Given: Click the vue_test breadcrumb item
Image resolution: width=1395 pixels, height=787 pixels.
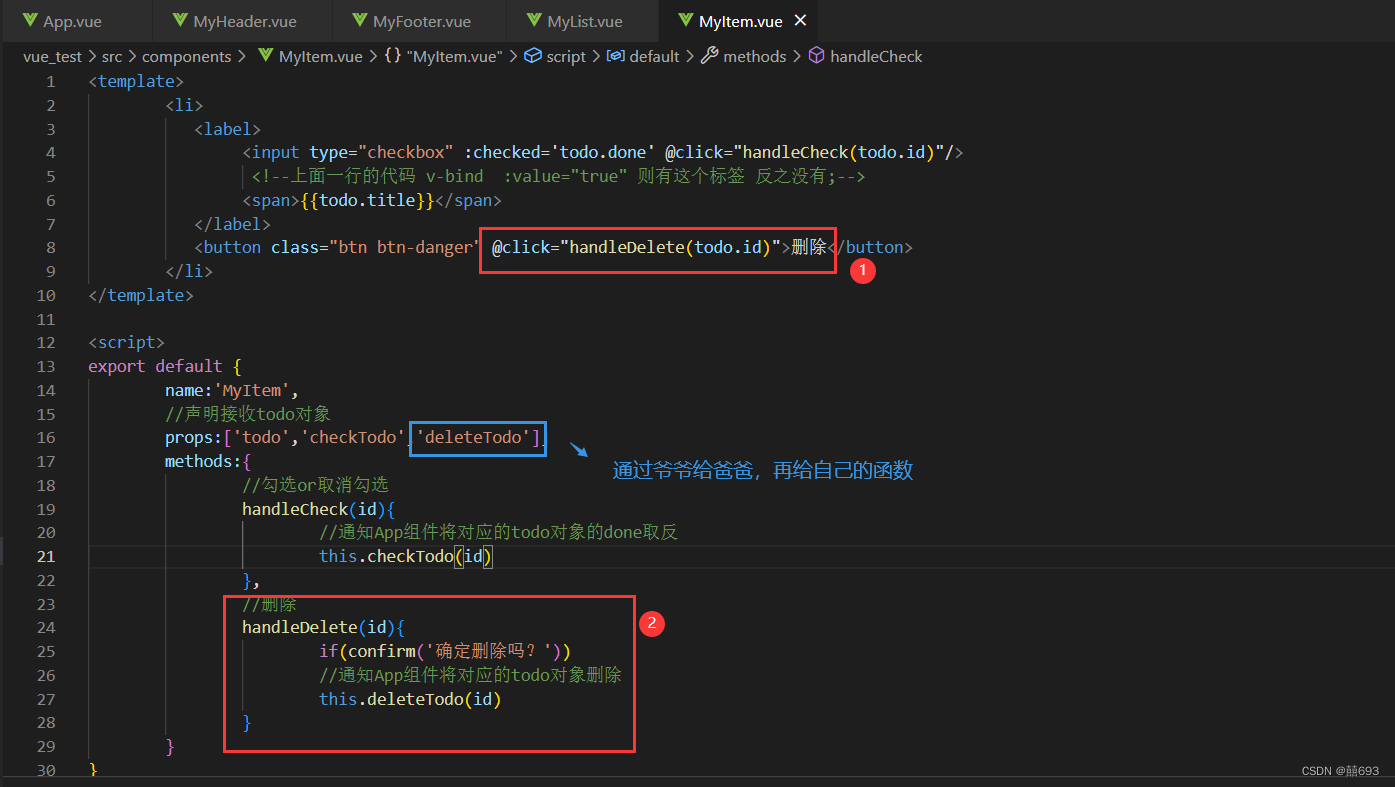Looking at the screenshot, I should pyautogui.click(x=52, y=56).
